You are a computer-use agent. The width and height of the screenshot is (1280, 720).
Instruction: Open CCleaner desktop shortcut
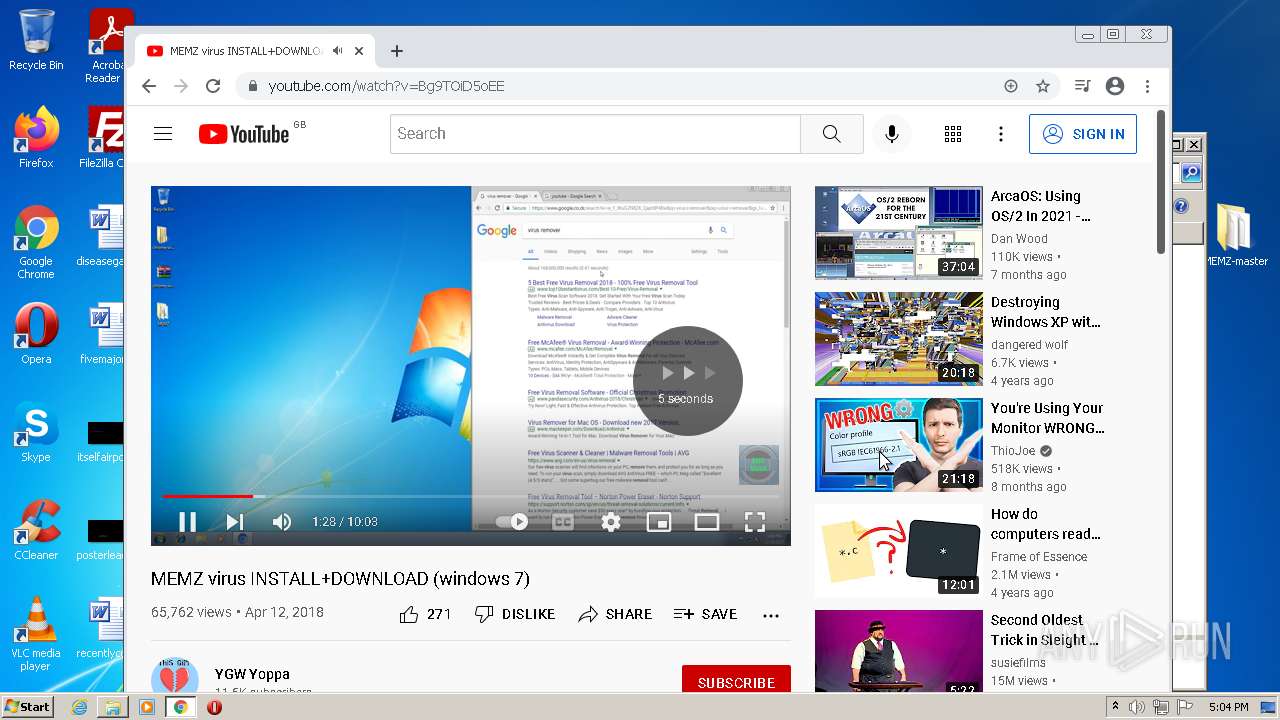(36, 530)
